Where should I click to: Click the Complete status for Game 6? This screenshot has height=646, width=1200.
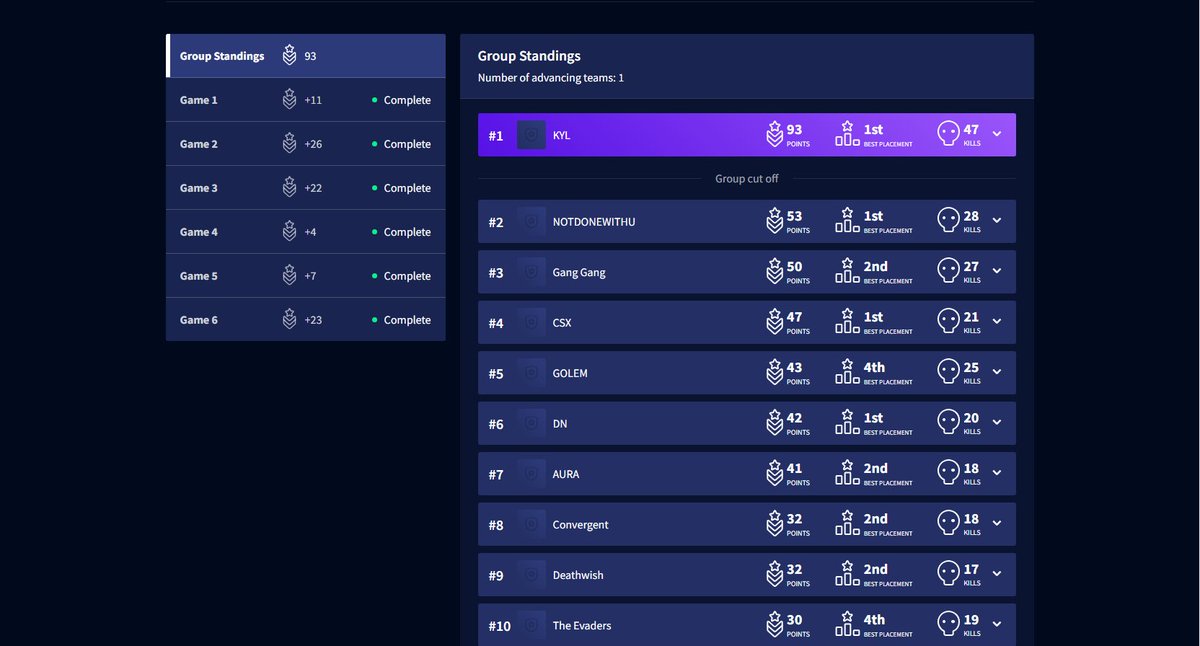401,320
